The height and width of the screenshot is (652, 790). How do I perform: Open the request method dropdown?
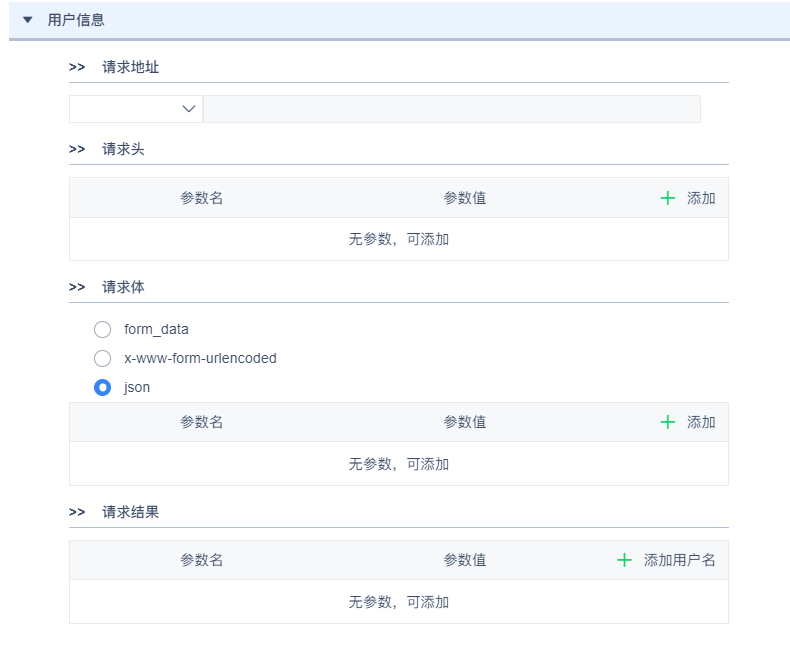pyautogui.click(x=135, y=109)
